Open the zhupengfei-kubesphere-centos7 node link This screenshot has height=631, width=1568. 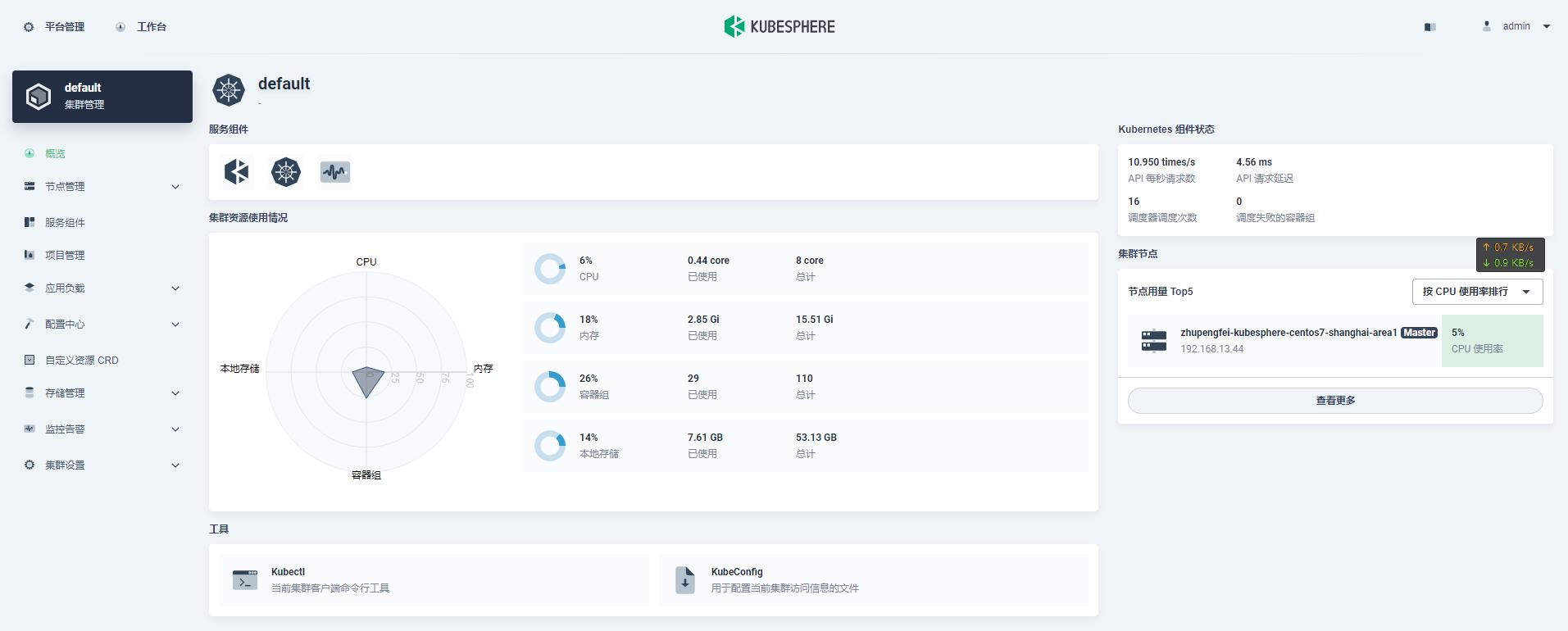pyautogui.click(x=1288, y=333)
